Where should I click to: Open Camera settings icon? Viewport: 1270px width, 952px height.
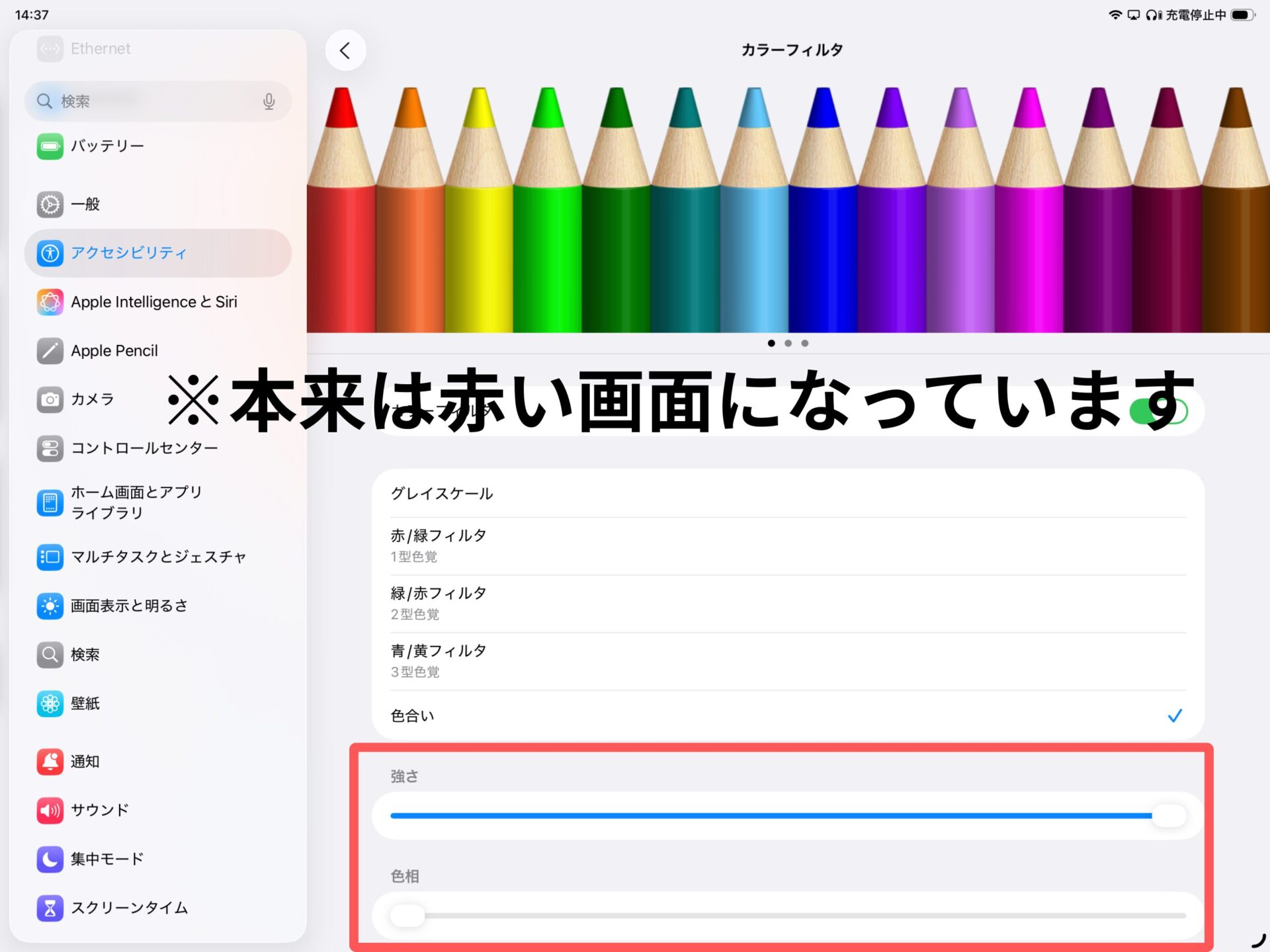pos(50,399)
